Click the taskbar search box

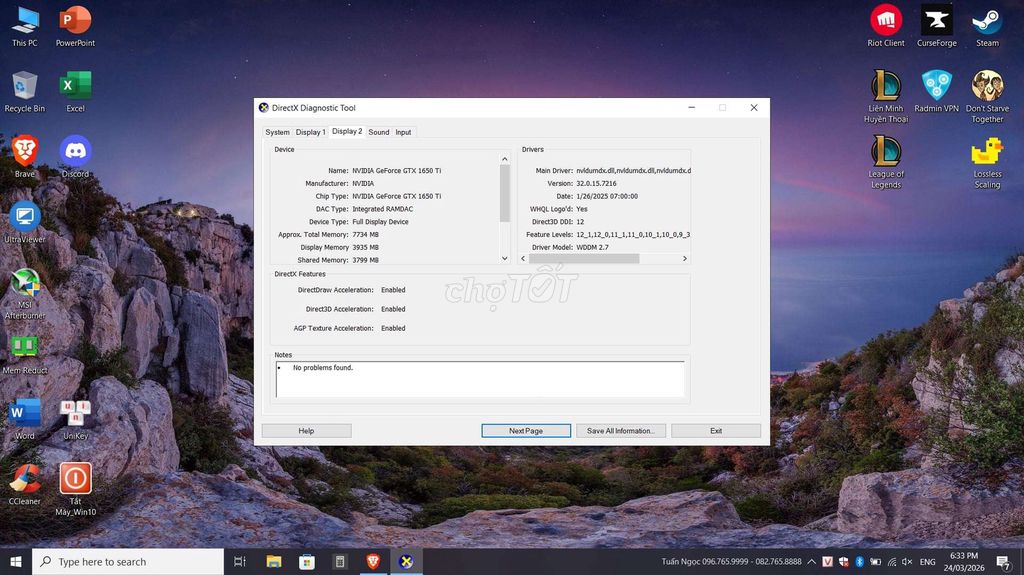coord(128,561)
